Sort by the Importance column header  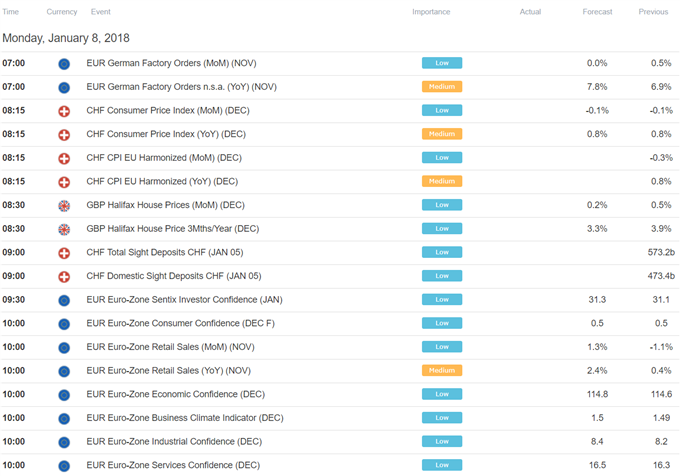[431, 12]
